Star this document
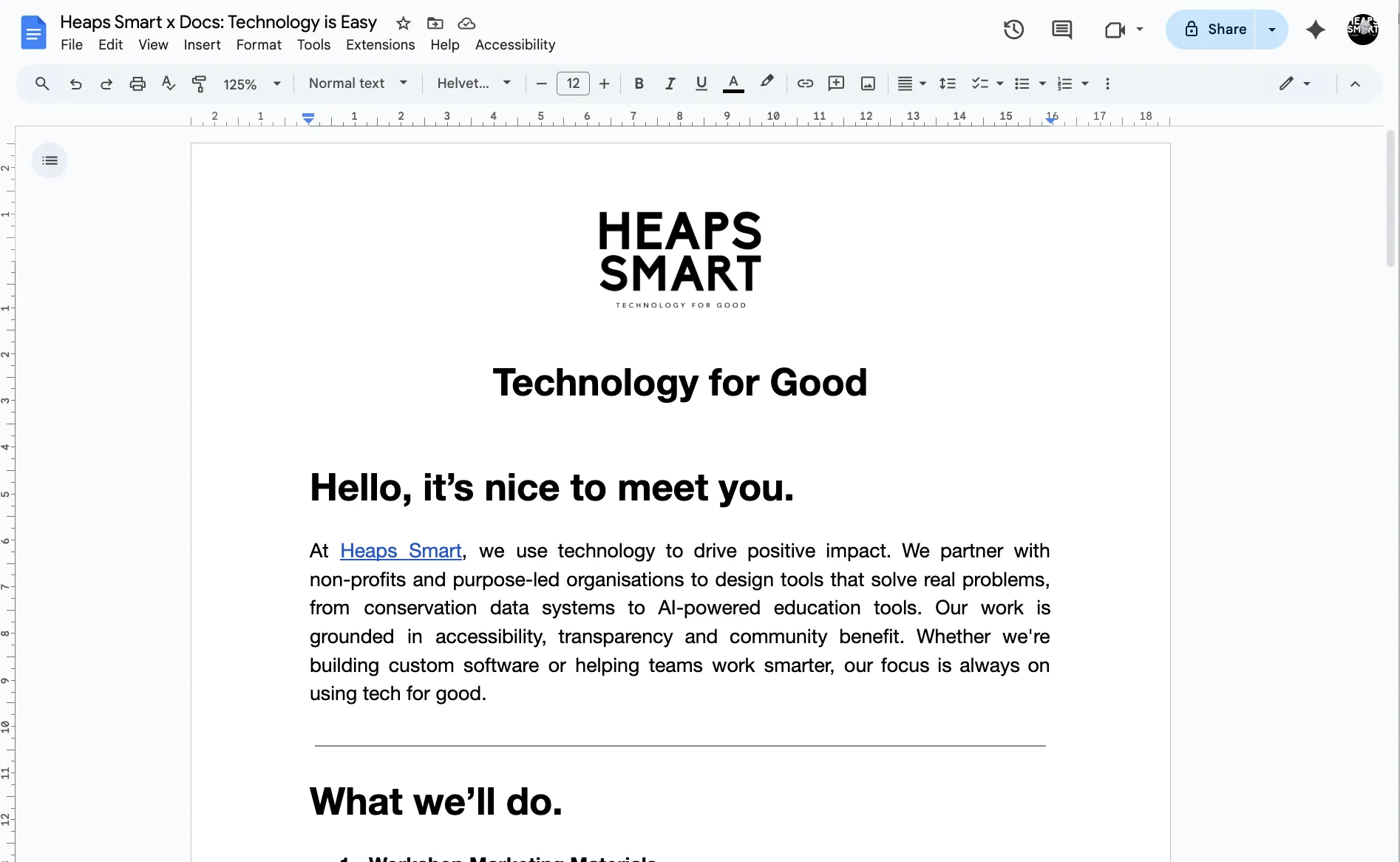The width and height of the screenshot is (1400, 862). tap(403, 23)
